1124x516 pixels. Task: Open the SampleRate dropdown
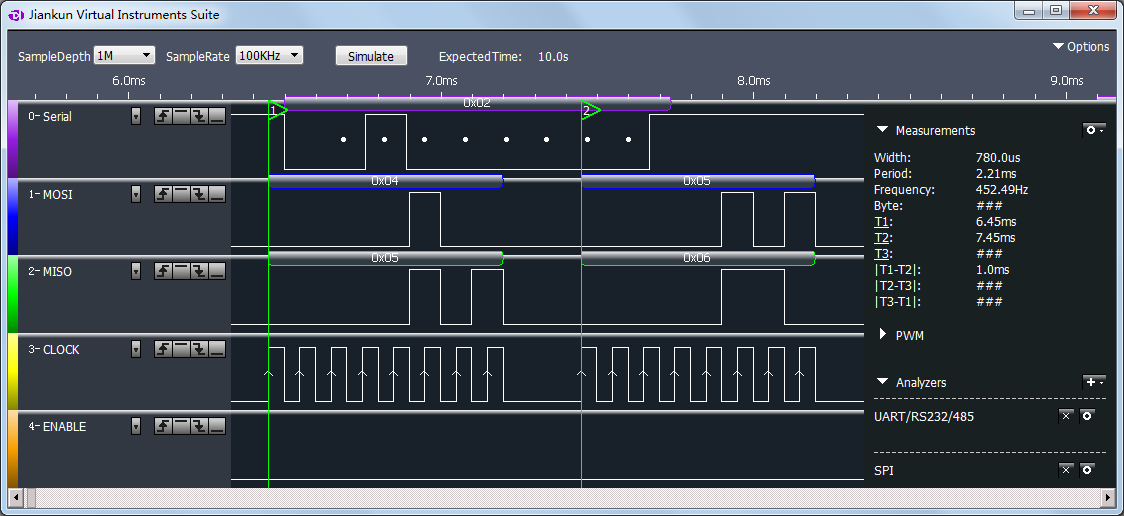[269, 56]
